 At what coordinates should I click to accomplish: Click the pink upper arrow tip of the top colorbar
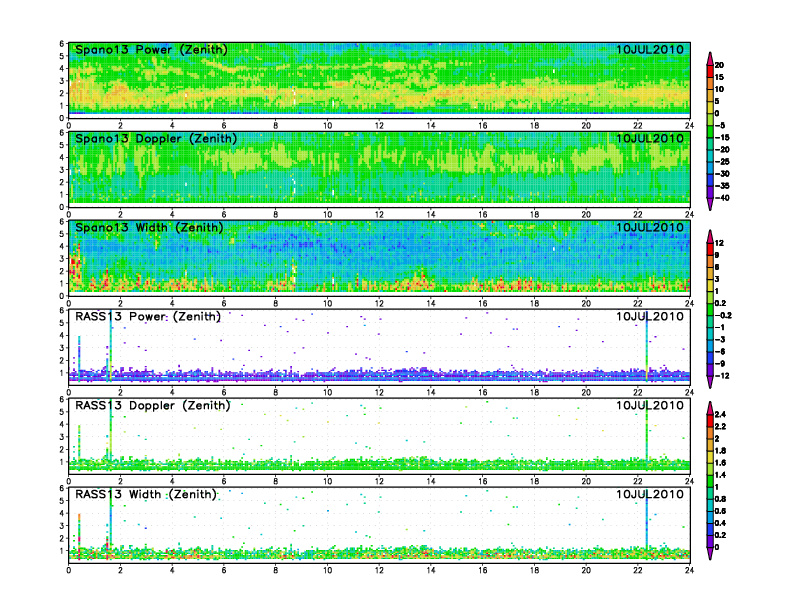click(710, 58)
